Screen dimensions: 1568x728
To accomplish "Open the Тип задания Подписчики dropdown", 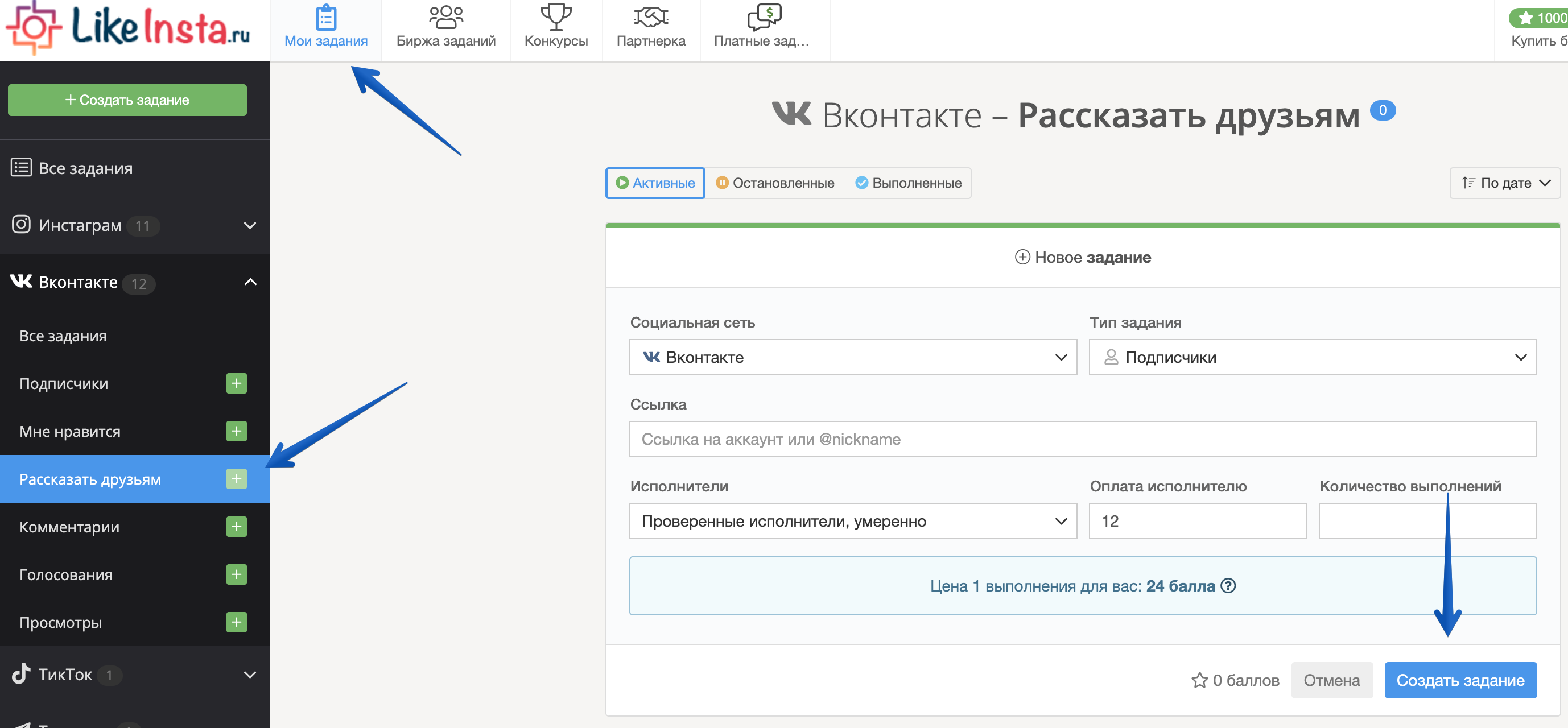I will [x=1313, y=357].
